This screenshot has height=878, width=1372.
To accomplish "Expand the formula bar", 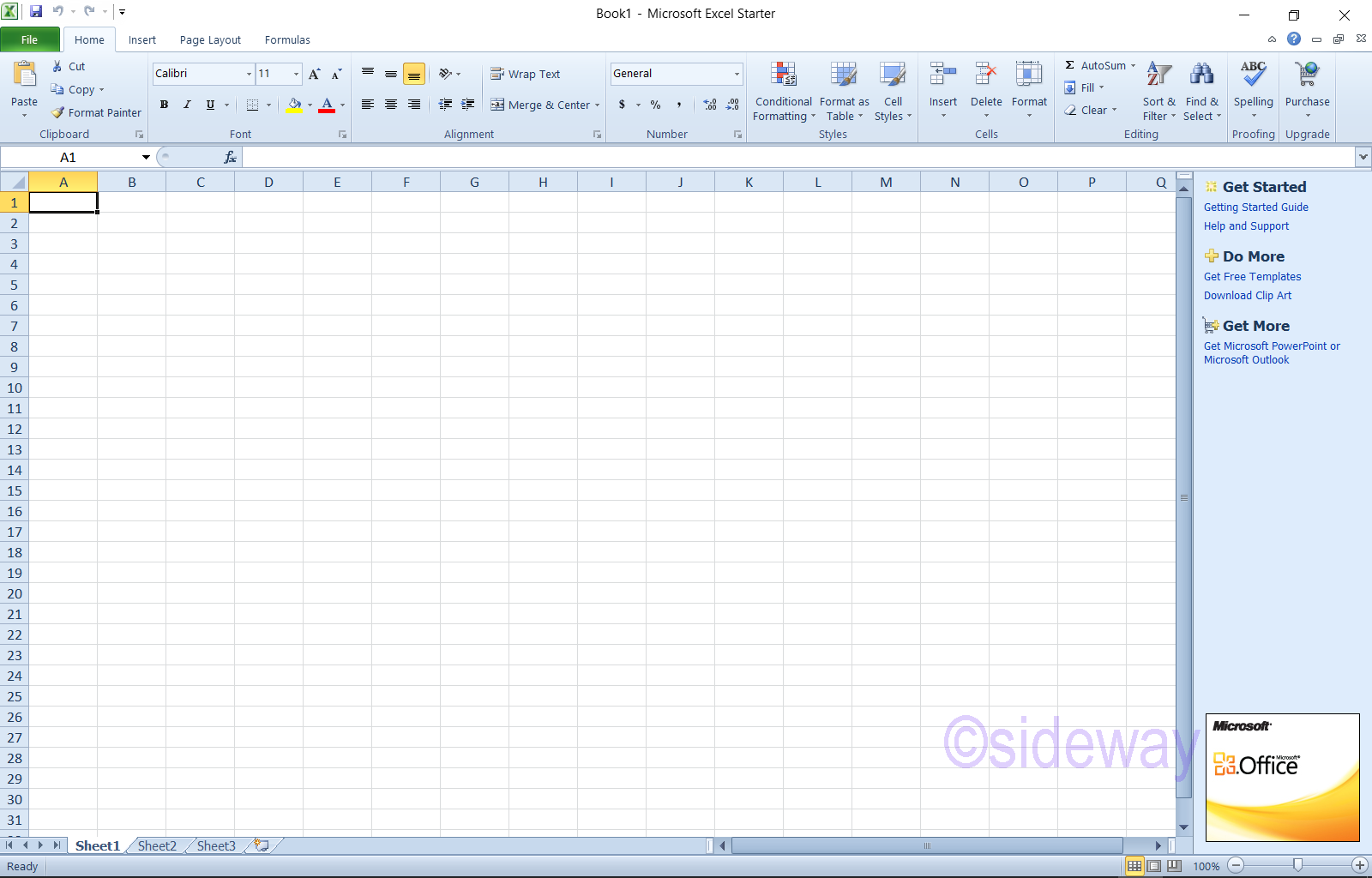I will coord(1363,157).
